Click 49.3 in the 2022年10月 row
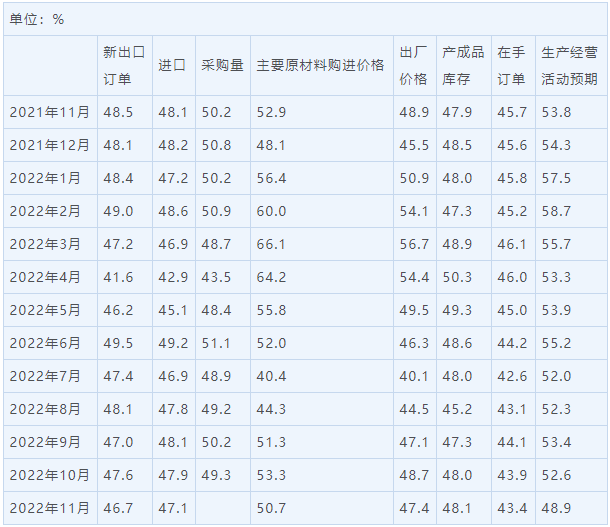 point(216,476)
